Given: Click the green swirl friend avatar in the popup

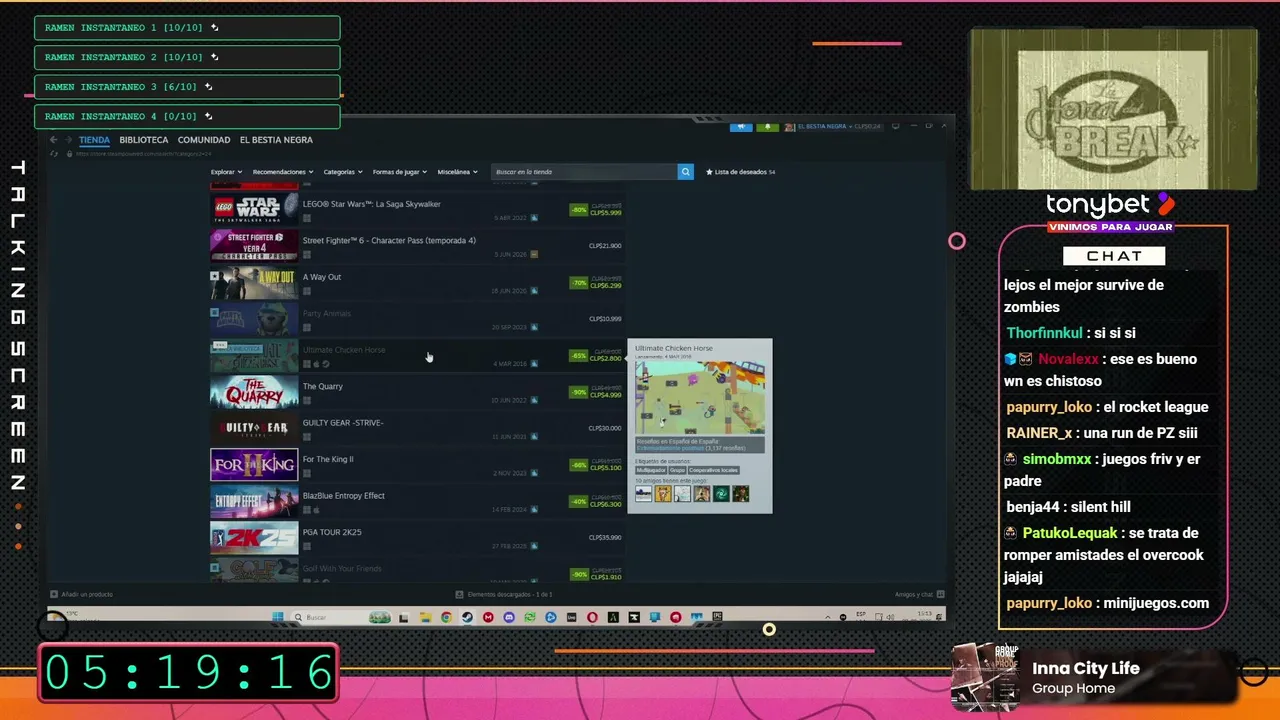Looking at the screenshot, I should [x=721, y=494].
